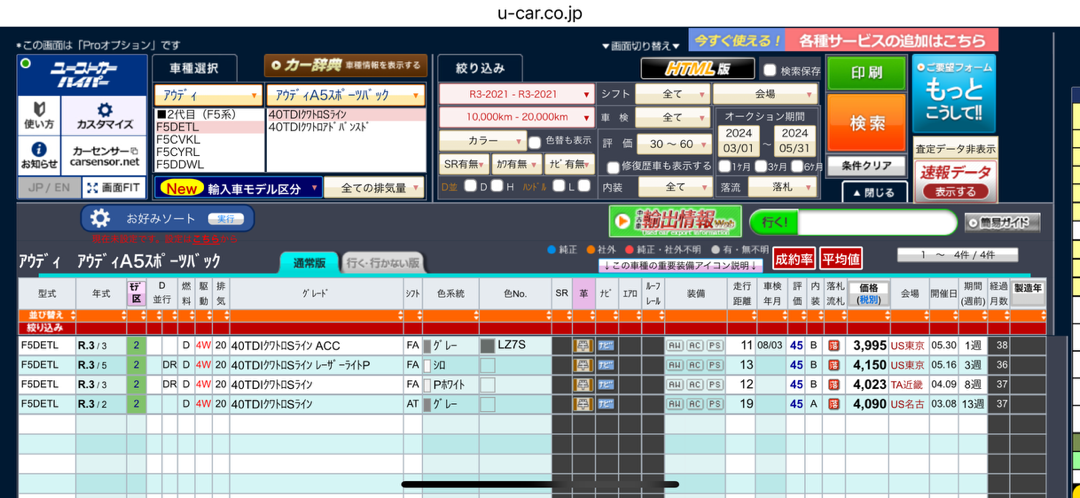Click the 条件クリア button

coord(866,166)
